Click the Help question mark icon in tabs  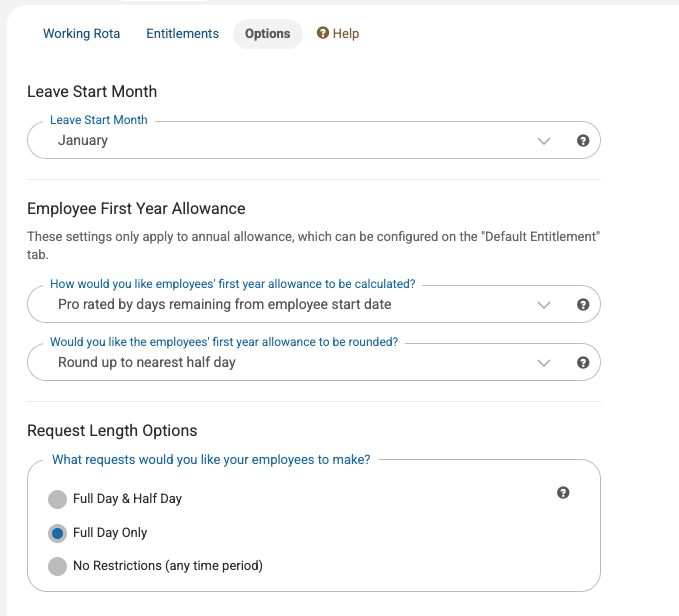pyautogui.click(x=323, y=32)
